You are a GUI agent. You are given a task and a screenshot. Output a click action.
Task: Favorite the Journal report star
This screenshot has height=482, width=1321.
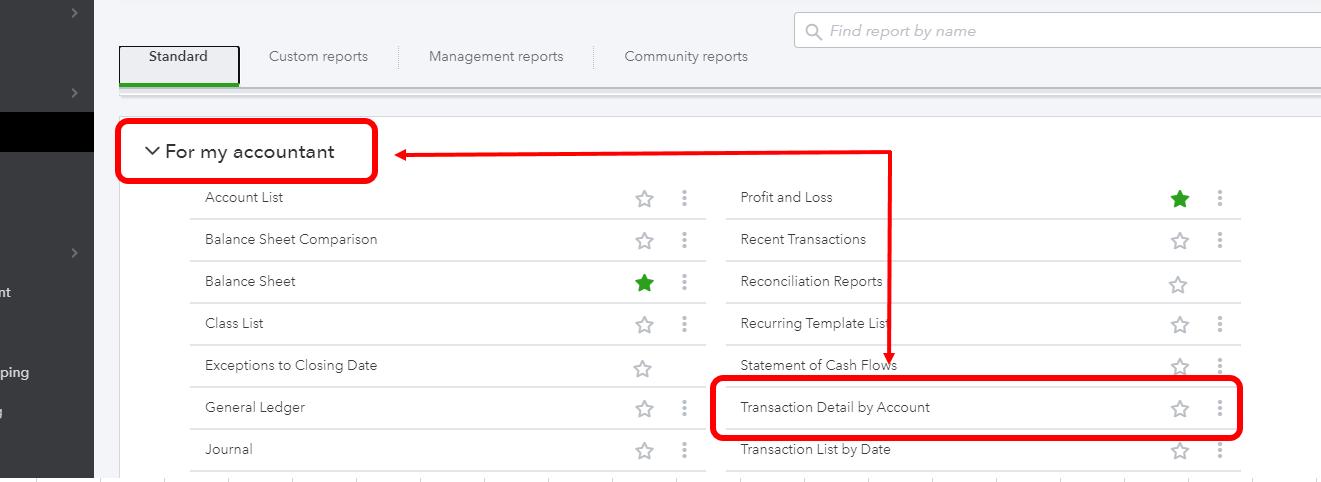click(x=644, y=451)
